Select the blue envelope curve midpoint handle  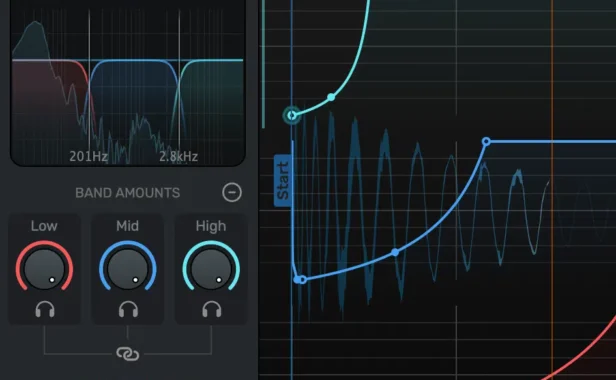tap(395, 252)
